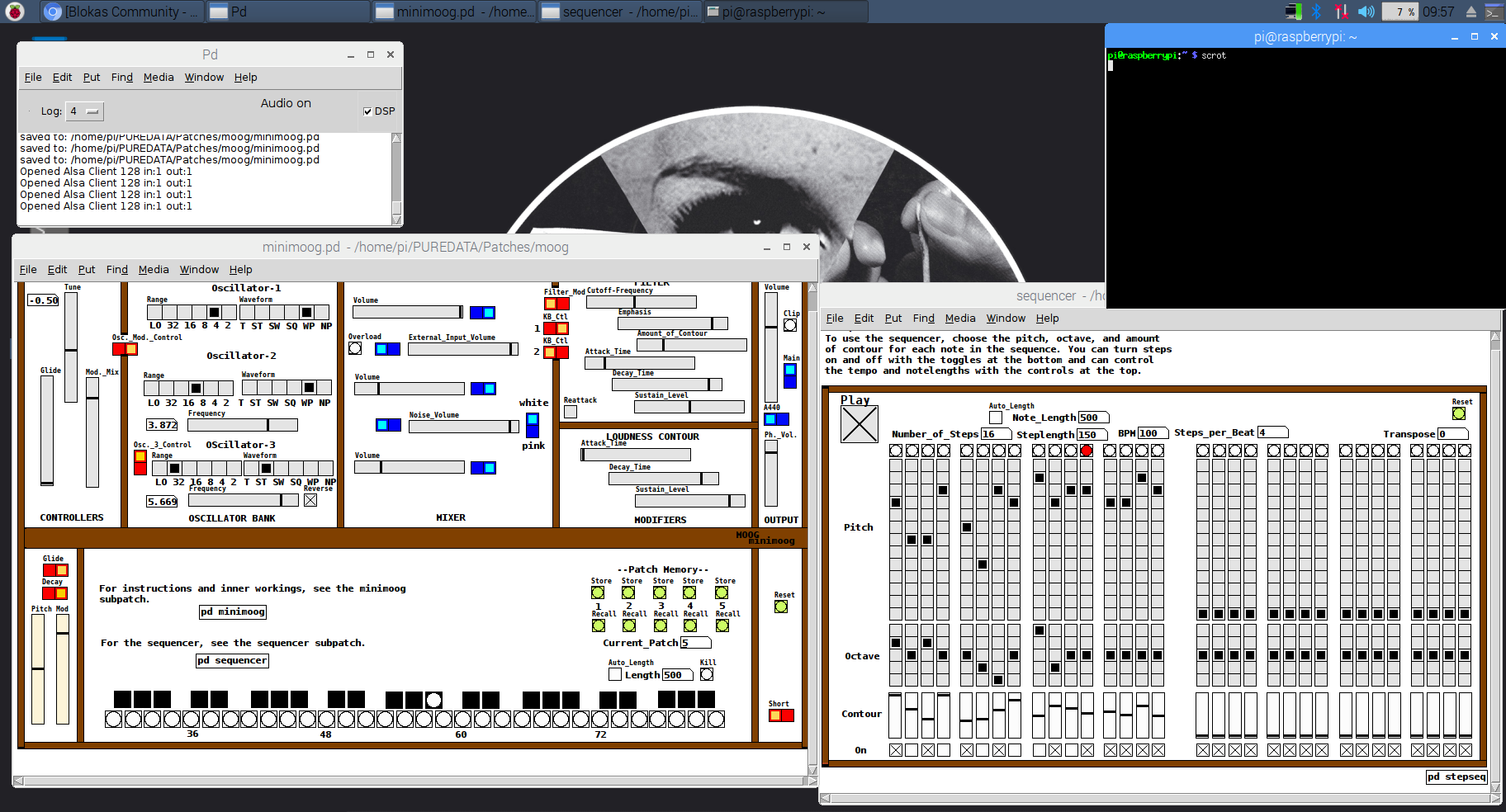Toggle the Osc._Mod._Control switch
This screenshot has width=1506, height=812.
click(125, 349)
